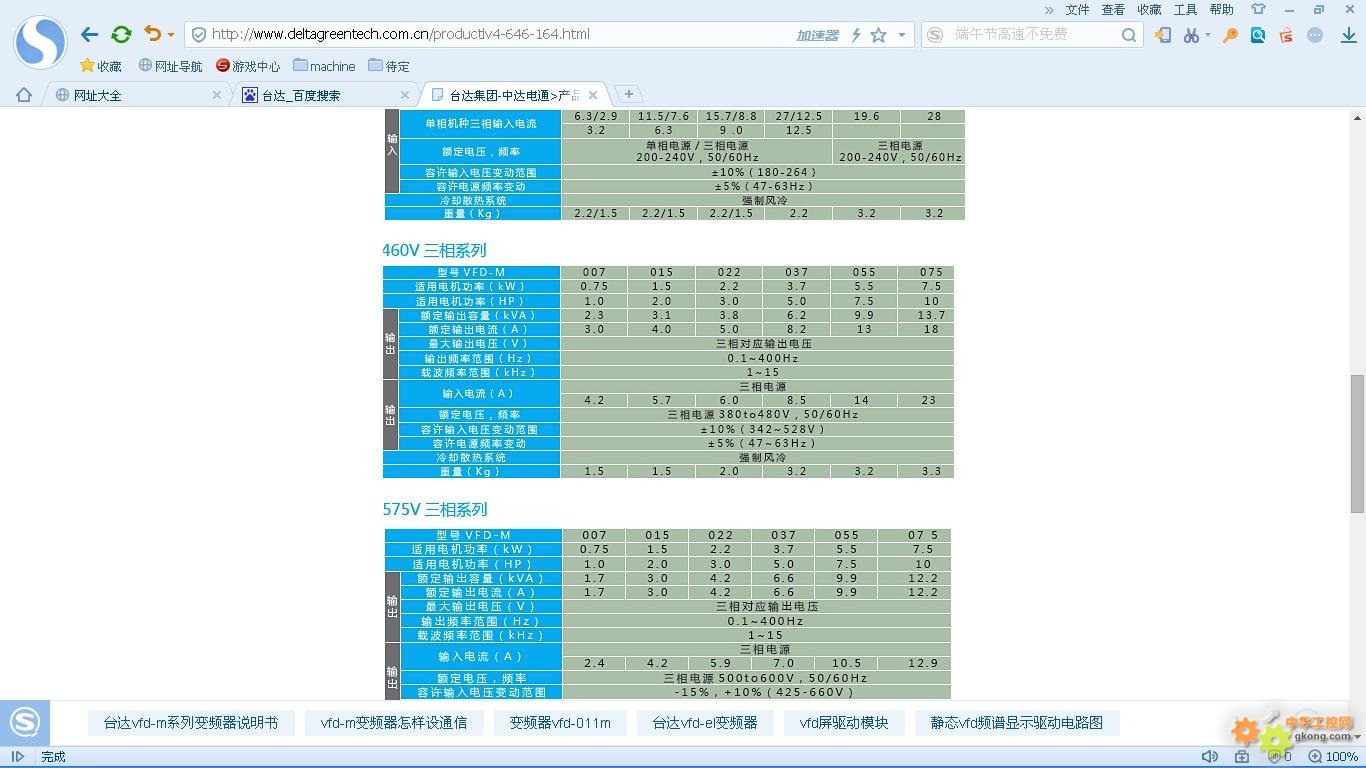This screenshot has width=1366, height=768.
Task: Open the 收藏 menu
Action: pos(1149,9)
